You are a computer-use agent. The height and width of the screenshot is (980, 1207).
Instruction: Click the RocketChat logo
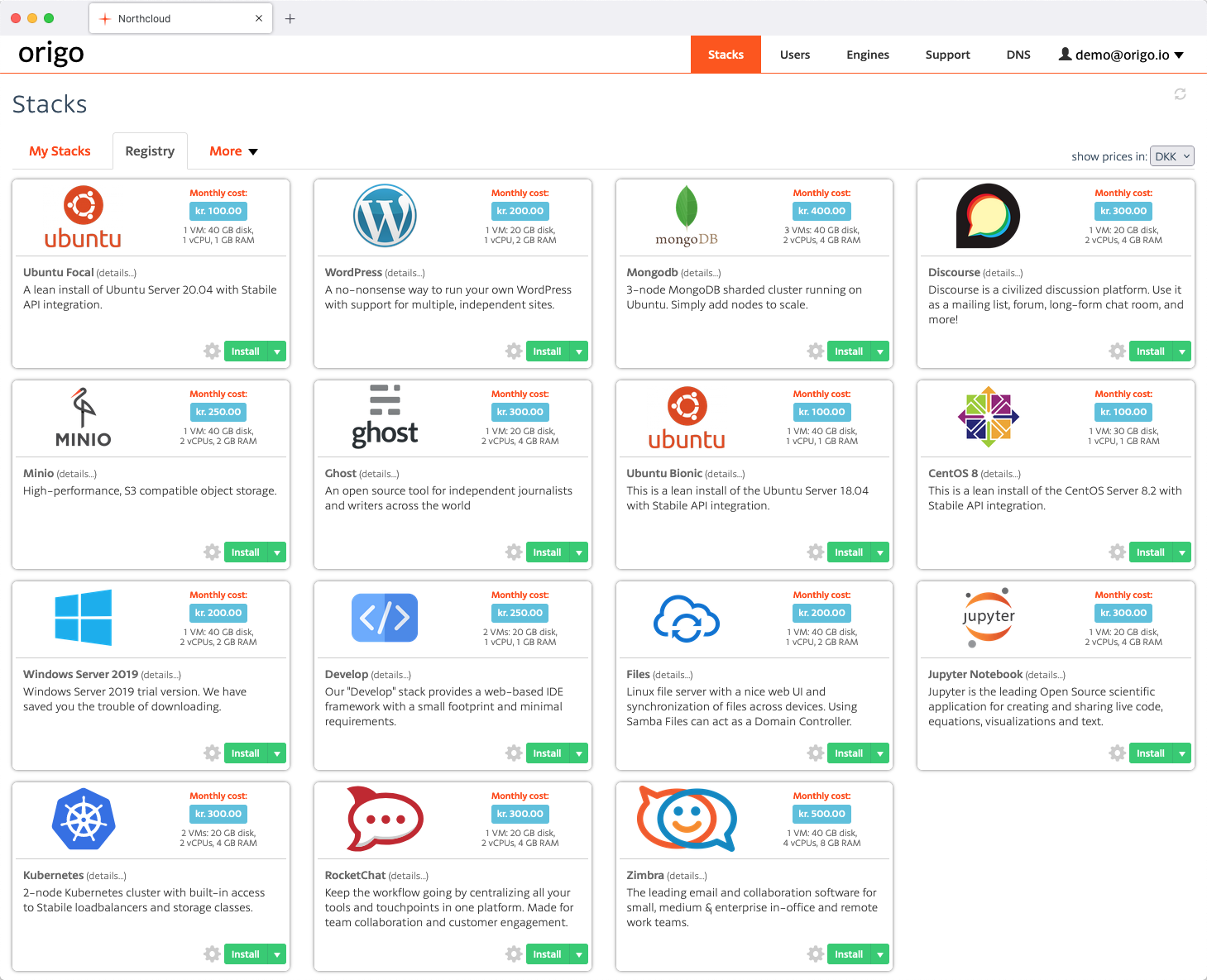[385, 819]
